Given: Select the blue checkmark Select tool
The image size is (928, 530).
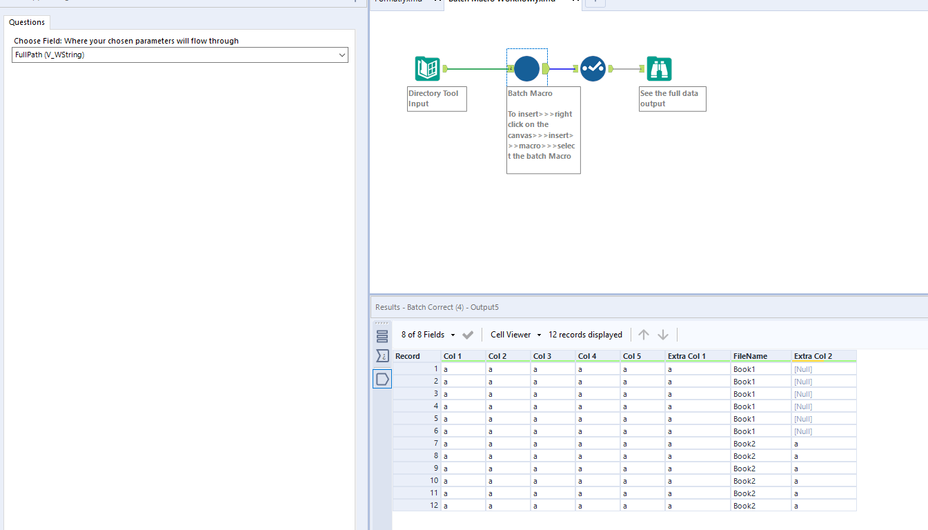Looking at the screenshot, I should 593,68.
